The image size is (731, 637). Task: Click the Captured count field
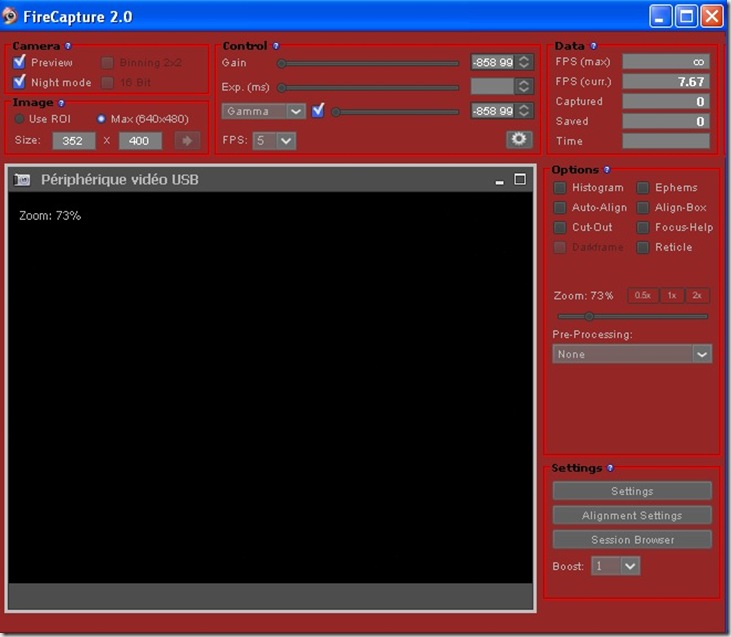pyautogui.click(x=666, y=101)
